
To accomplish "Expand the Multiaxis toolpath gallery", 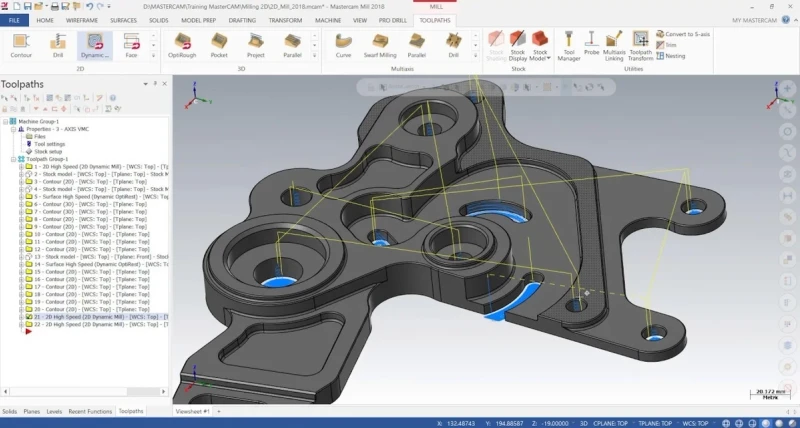I will (x=476, y=55).
